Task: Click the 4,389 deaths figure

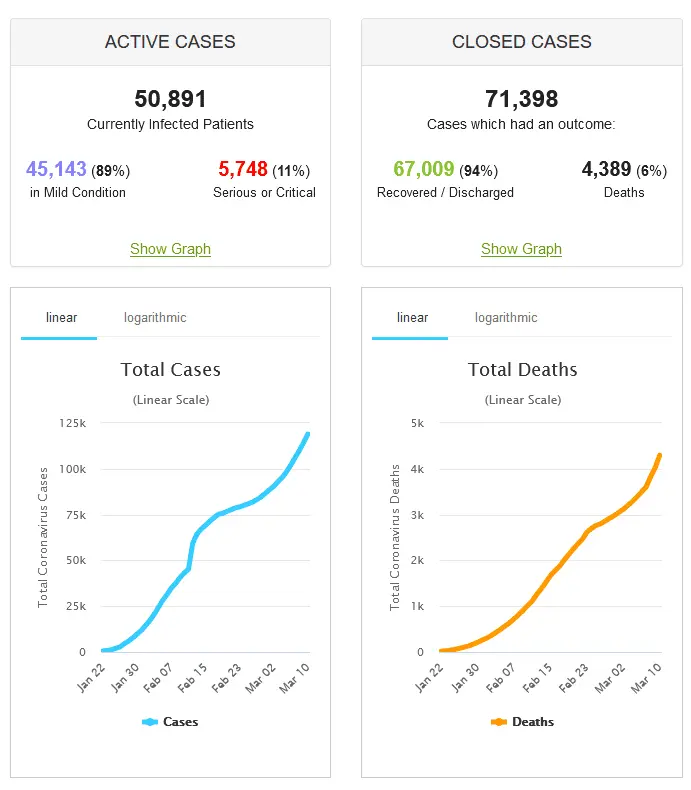Action: 607,170
